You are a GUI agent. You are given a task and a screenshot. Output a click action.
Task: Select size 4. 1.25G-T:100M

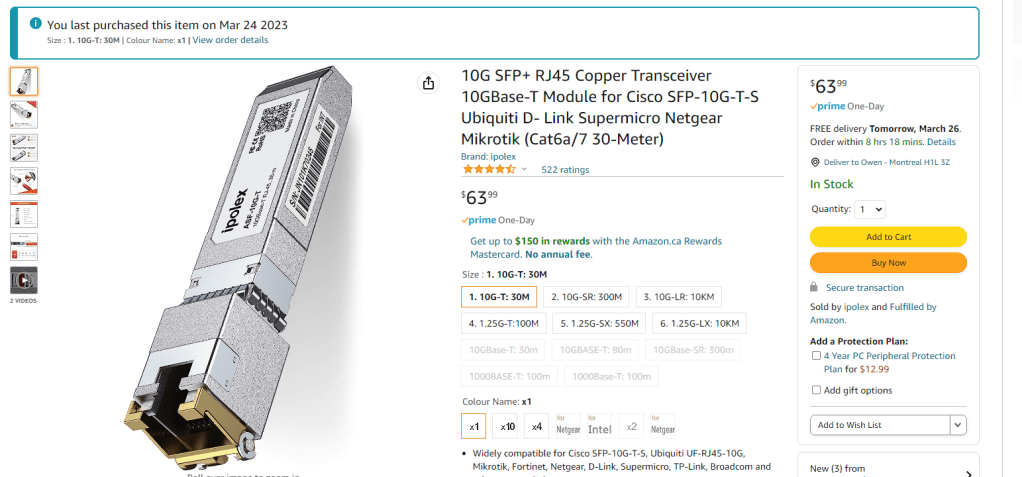coord(503,323)
